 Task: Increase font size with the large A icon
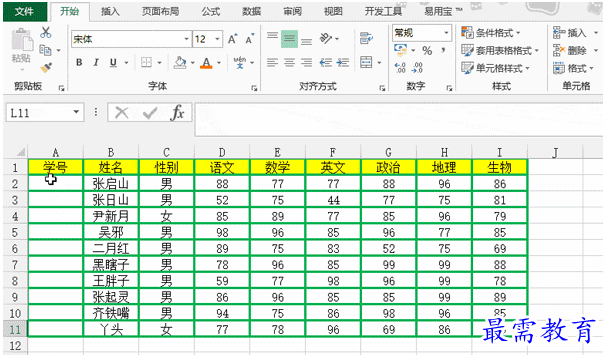coord(232,39)
